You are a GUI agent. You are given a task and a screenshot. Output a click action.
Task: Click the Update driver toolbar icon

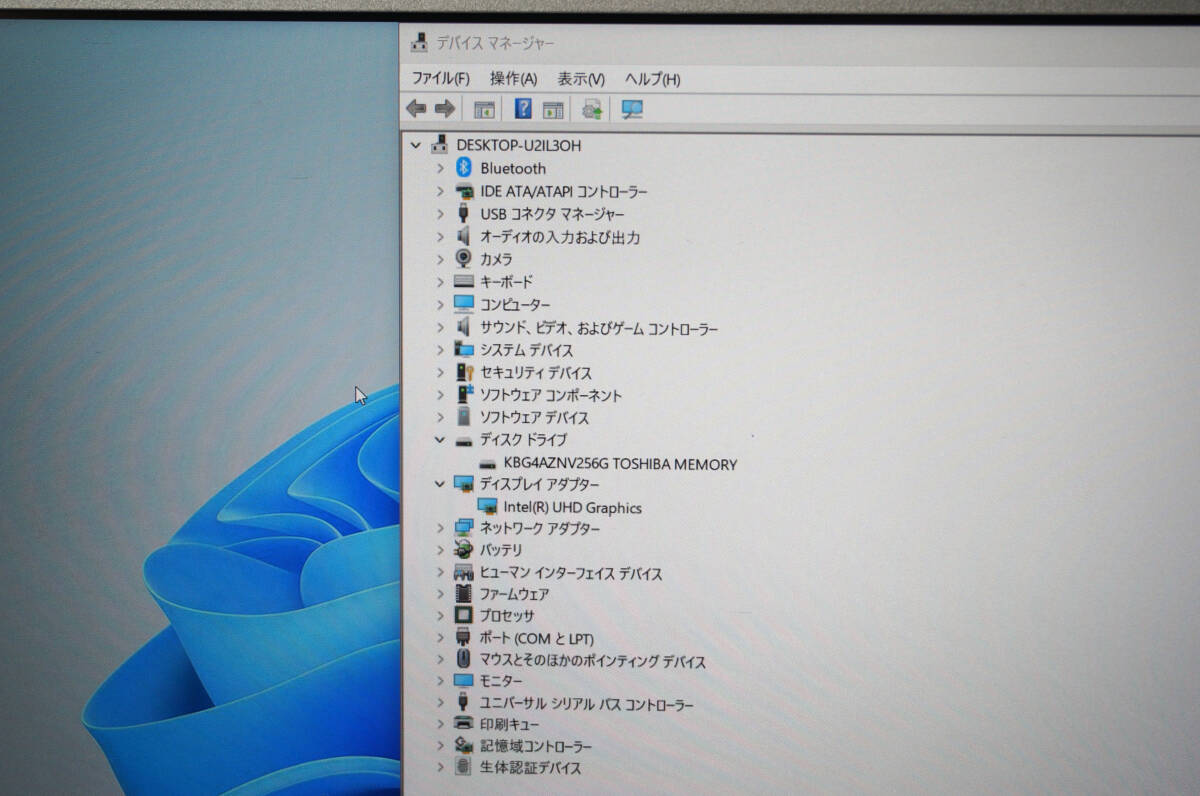point(593,109)
